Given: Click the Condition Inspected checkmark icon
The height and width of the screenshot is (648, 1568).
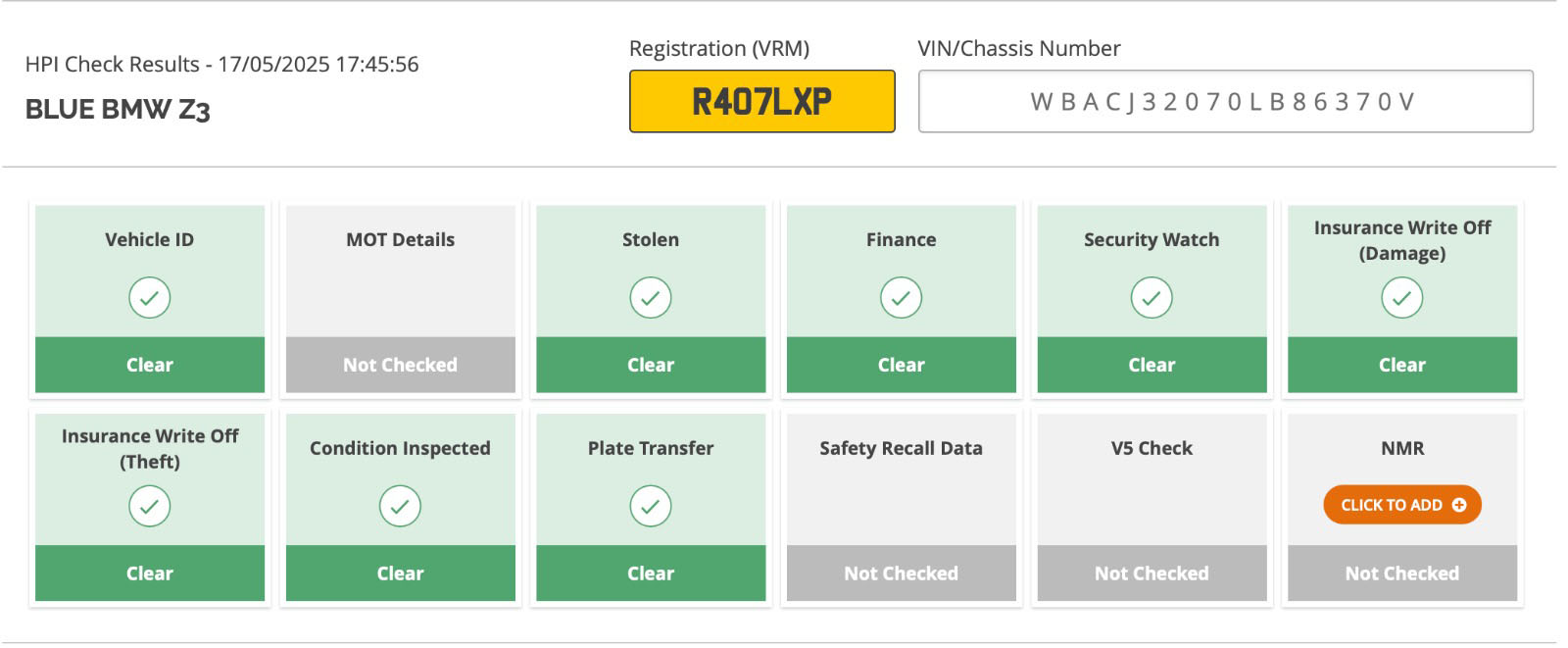Looking at the screenshot, I should pyautogui.click(x=400, y=507).
